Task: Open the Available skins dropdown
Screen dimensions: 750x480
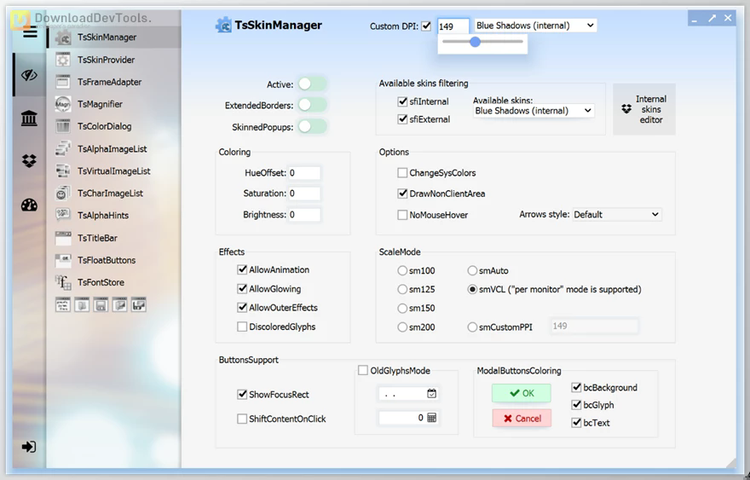Action: coord(533,111)
